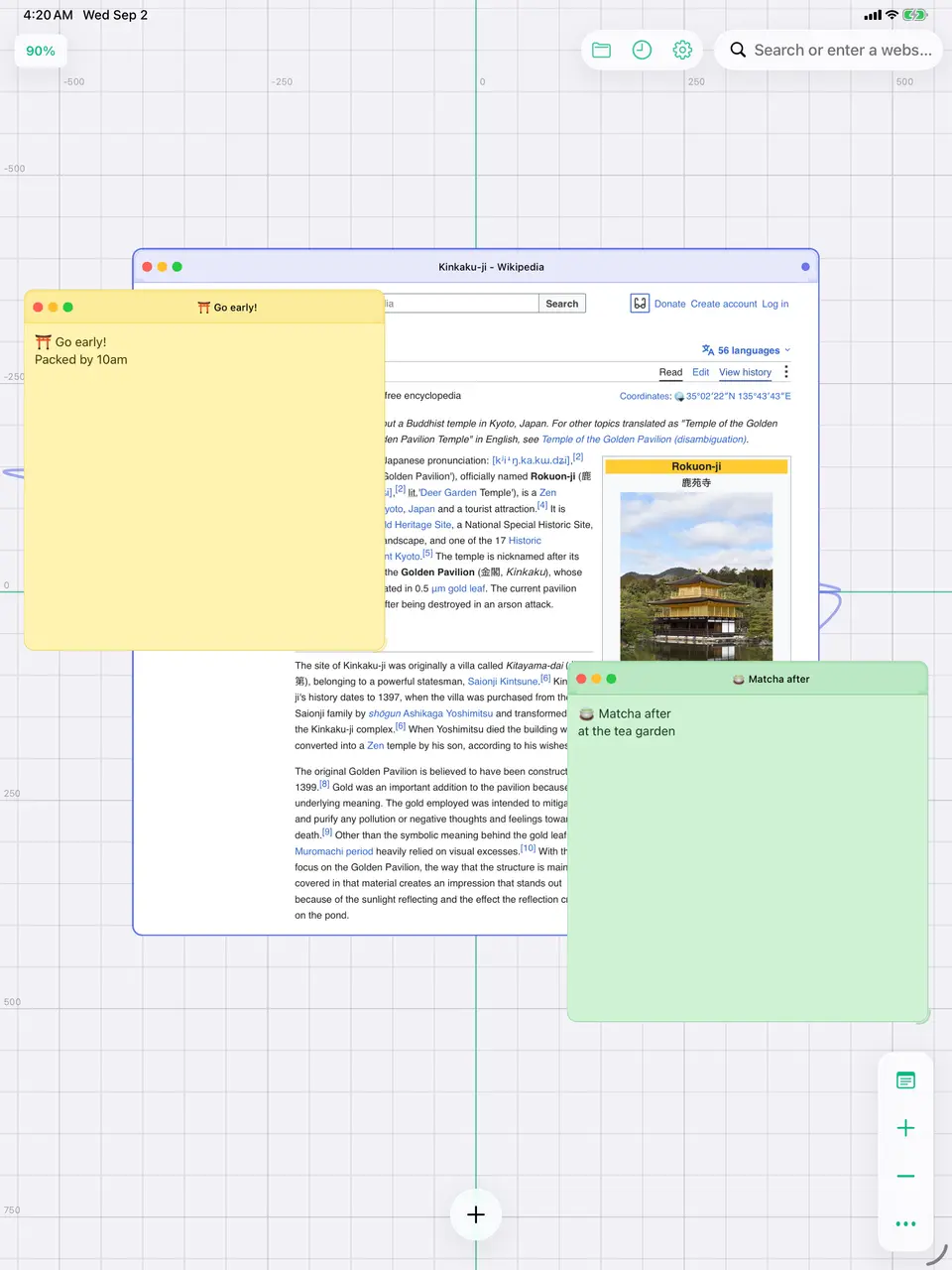Select the Edit tab
The height and width of the screenshot is (1270, 952).
click(701, 372)
